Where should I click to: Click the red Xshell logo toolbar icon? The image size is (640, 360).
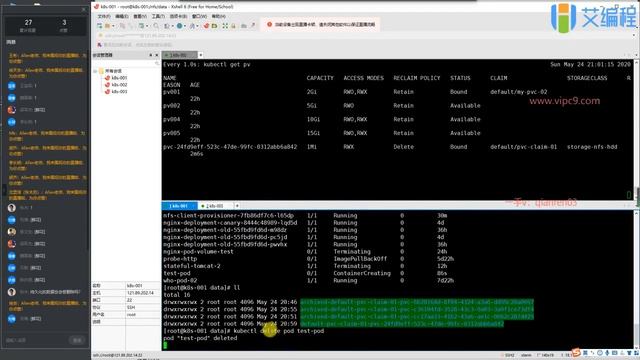[x=207, y=26]
